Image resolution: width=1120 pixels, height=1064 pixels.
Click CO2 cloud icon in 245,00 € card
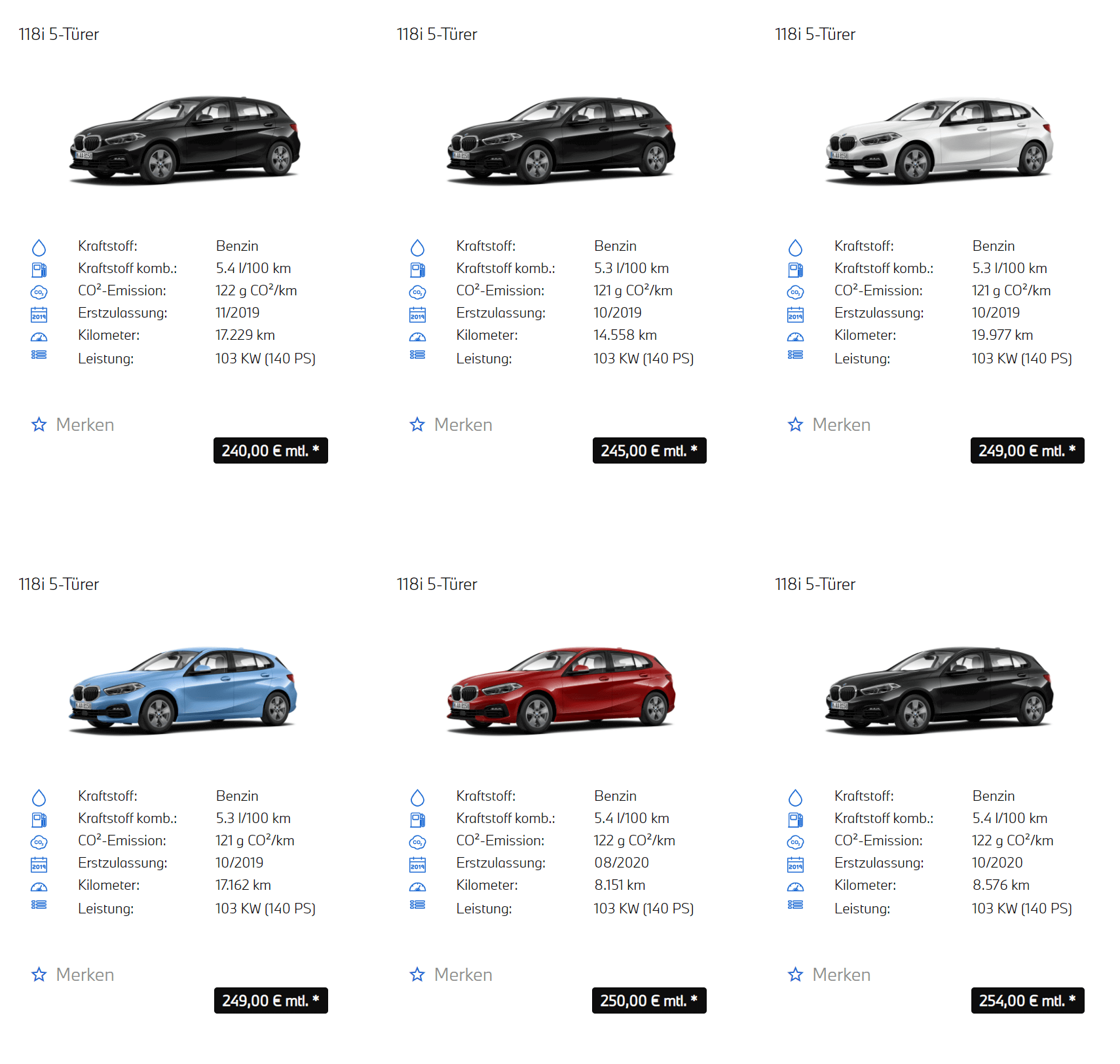417,292
